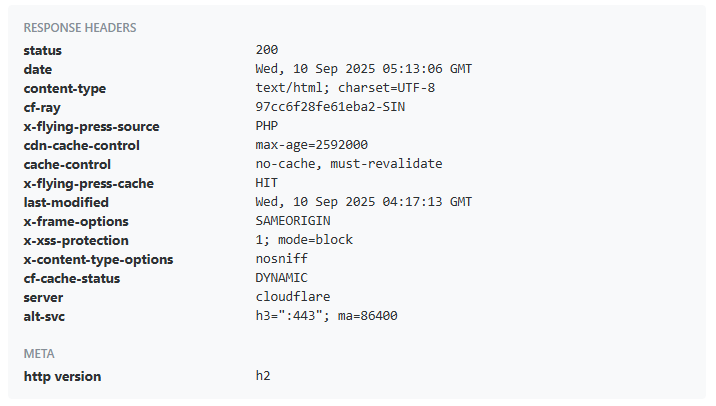Select the no-cache, must-revalidate value
The height and width of the screenshot is (406, 716).
coord(349,163)
